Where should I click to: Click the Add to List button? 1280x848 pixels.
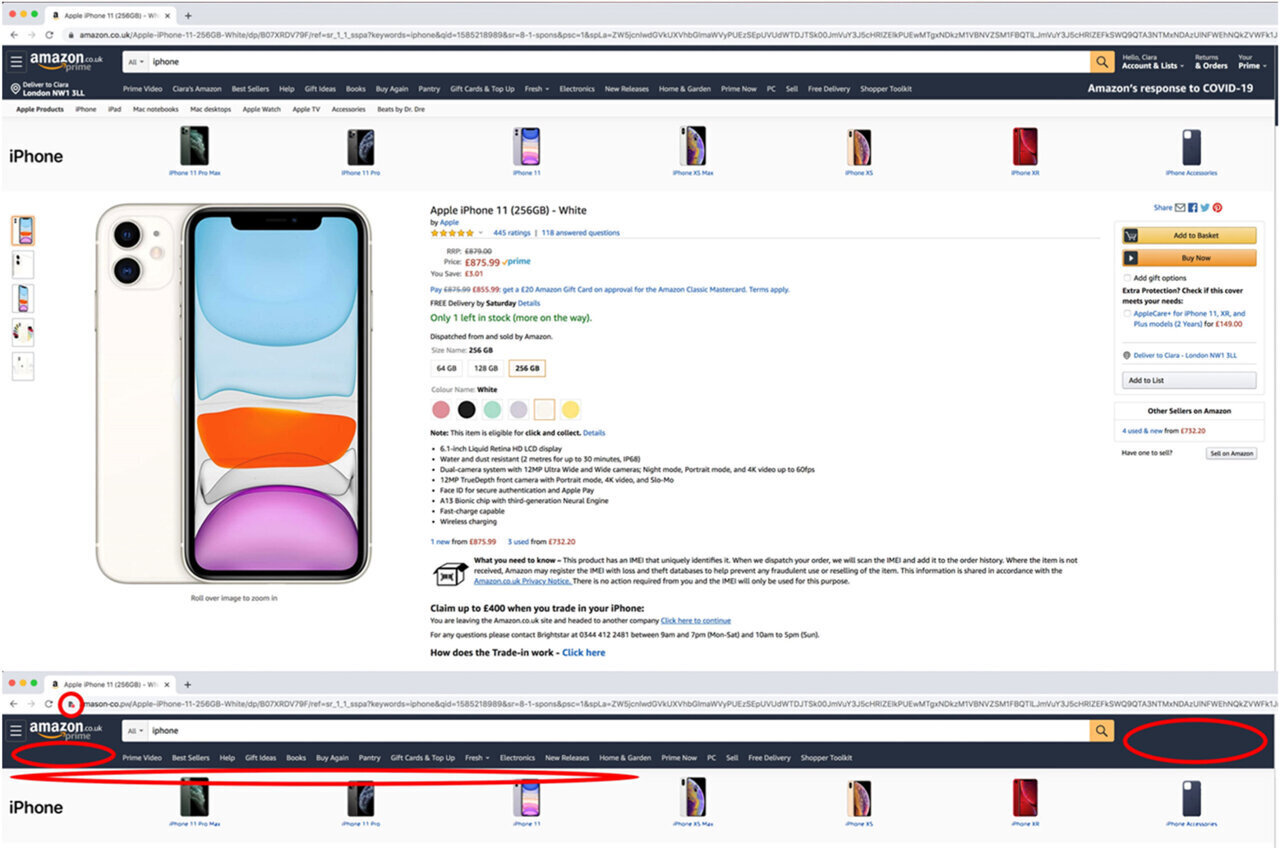[x=1190, y=380]
